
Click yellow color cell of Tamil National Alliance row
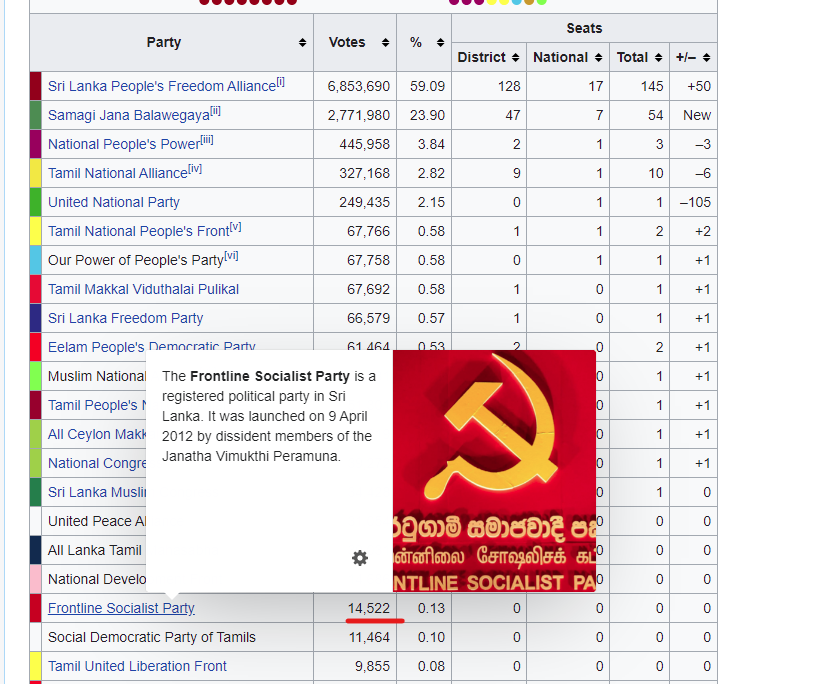(36, 173)
